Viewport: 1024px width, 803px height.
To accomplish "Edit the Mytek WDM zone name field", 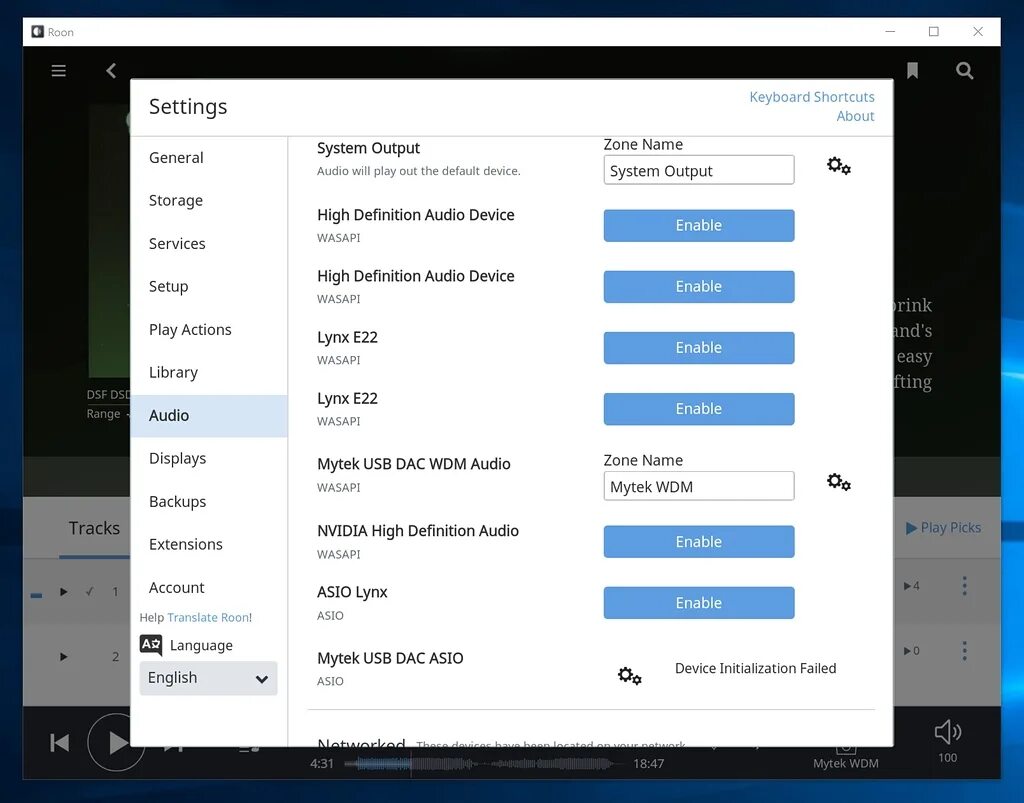I will [698, 486].
